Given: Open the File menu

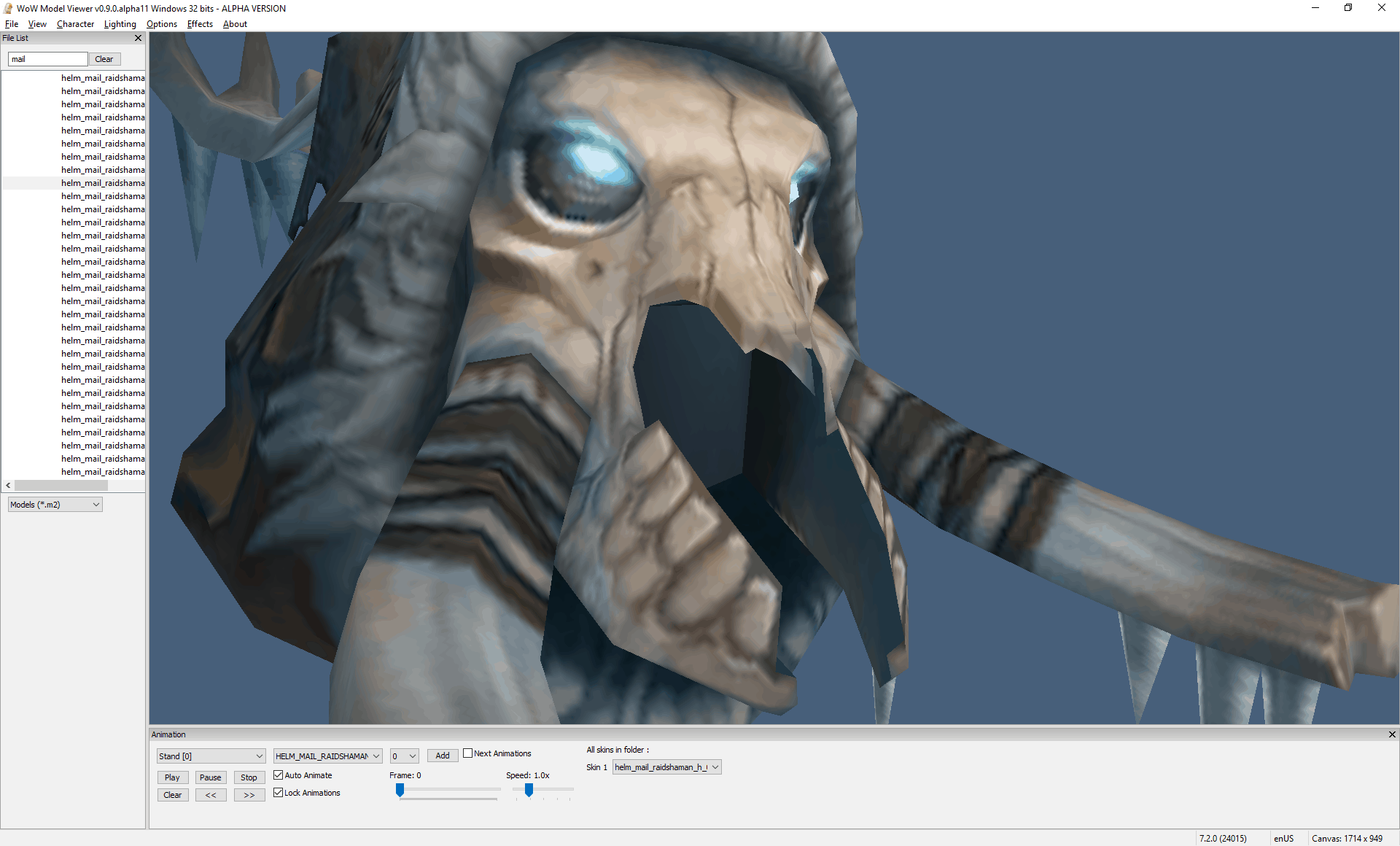Looking at the screenshot, I should (12, 24).
